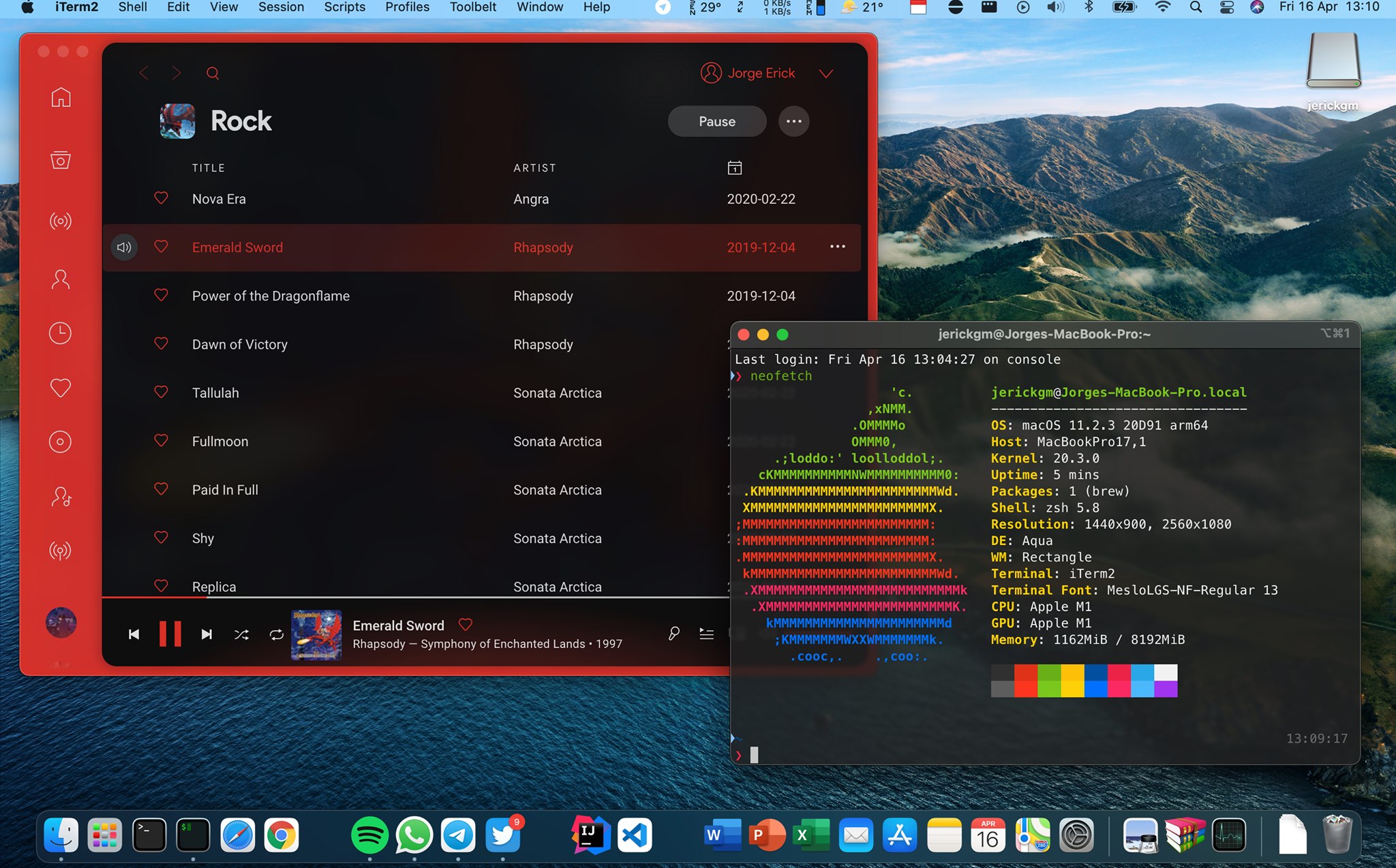Unlike Nova Era with heart icon

point(161,198)
